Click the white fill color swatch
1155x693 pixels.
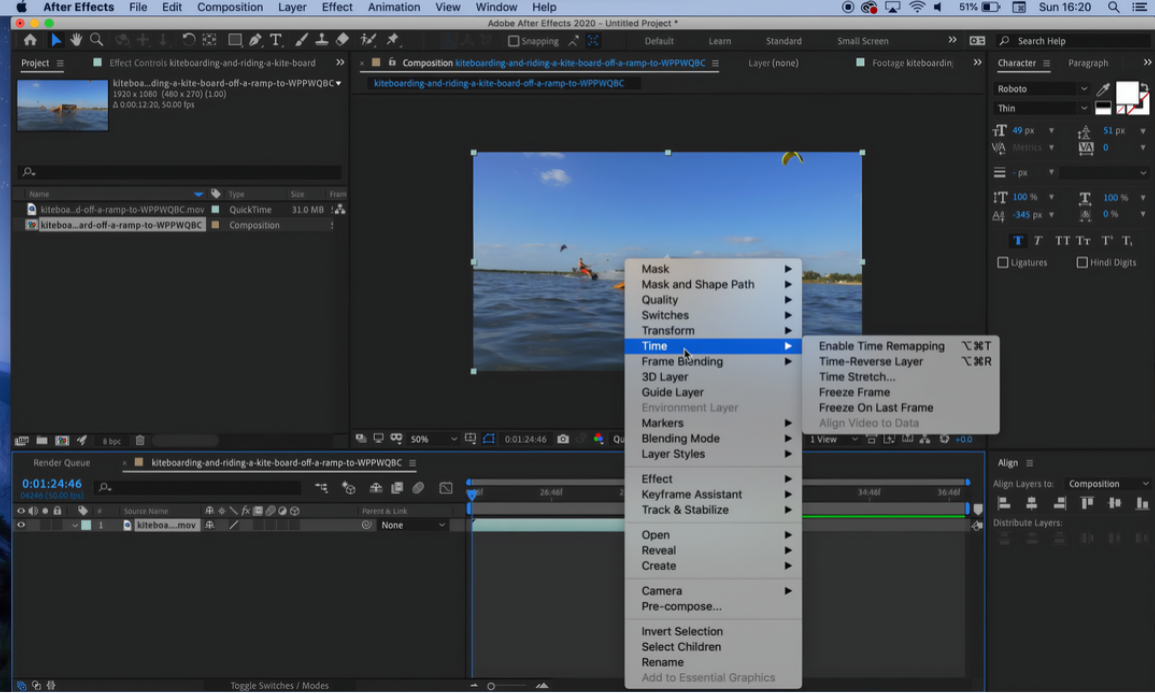click(1126, 93)
